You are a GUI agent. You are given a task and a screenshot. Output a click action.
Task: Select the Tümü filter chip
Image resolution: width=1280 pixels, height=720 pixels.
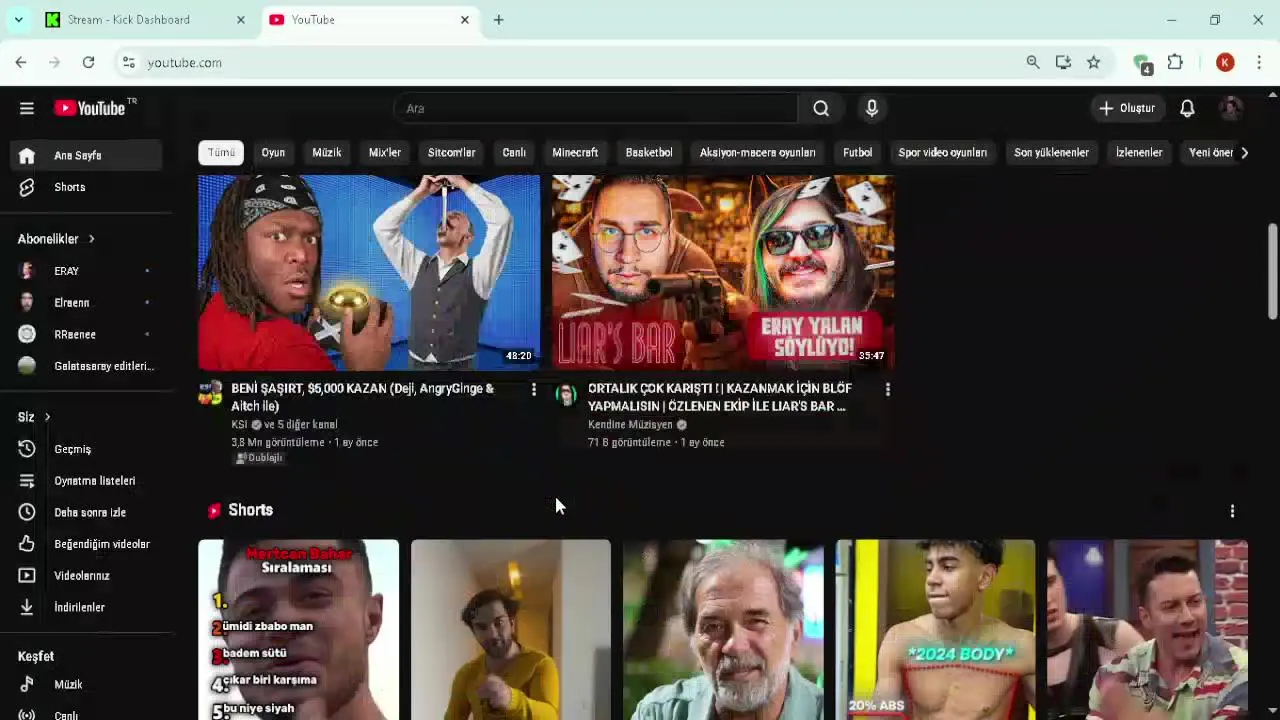coord(221,153)
